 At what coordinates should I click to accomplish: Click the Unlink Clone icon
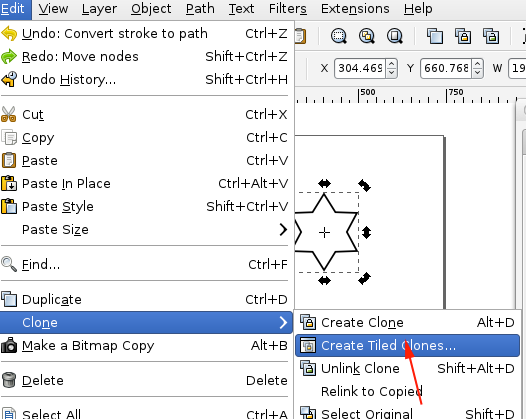(x=308, y=368)
